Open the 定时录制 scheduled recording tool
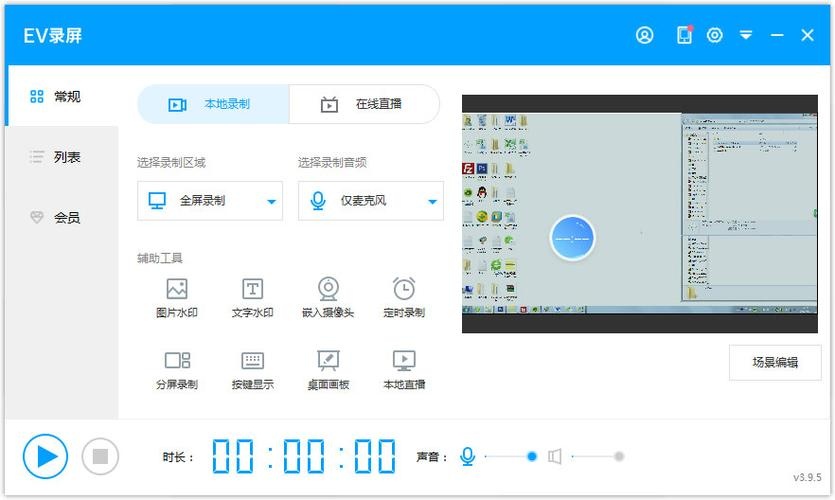 click(x=404, y=297)
